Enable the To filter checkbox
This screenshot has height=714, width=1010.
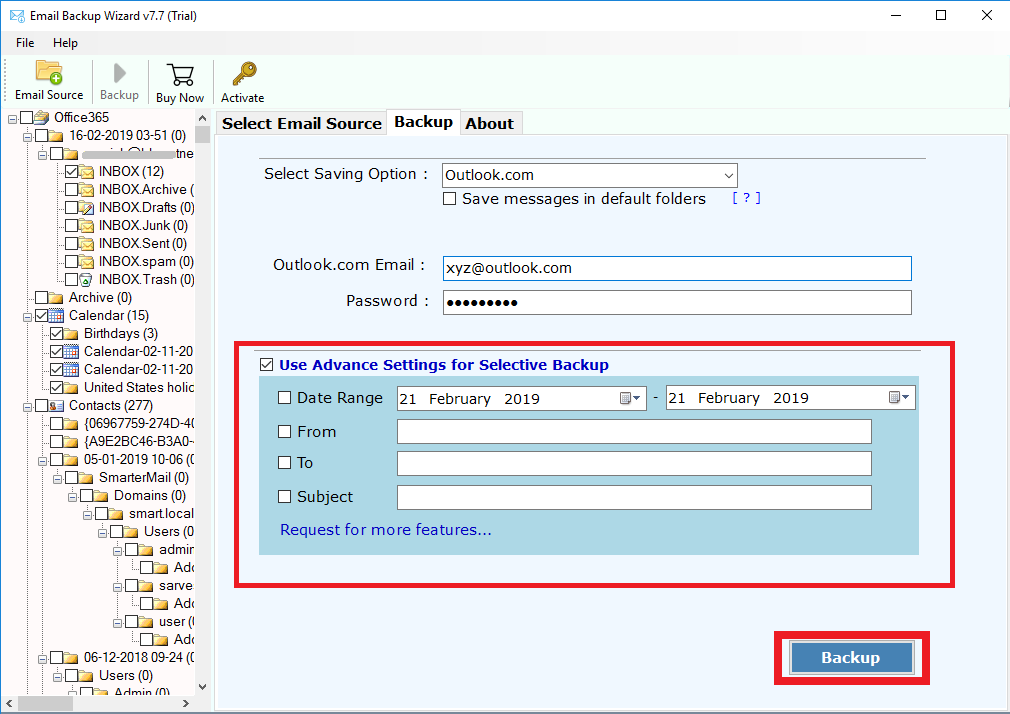[285, 463]
